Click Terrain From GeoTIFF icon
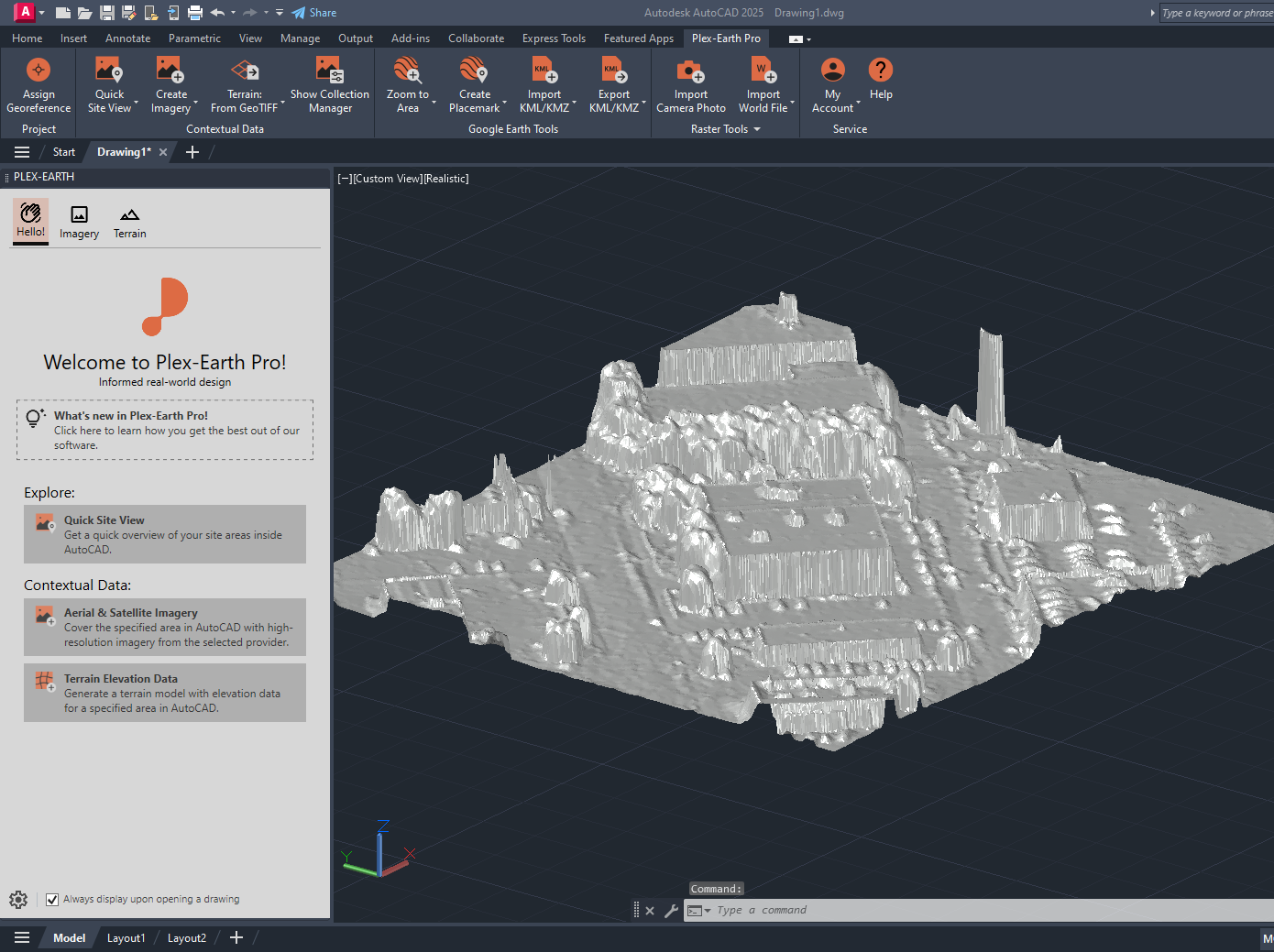Image resolution: width=1274 pixels, height=952 pixels. click(244, 71)
